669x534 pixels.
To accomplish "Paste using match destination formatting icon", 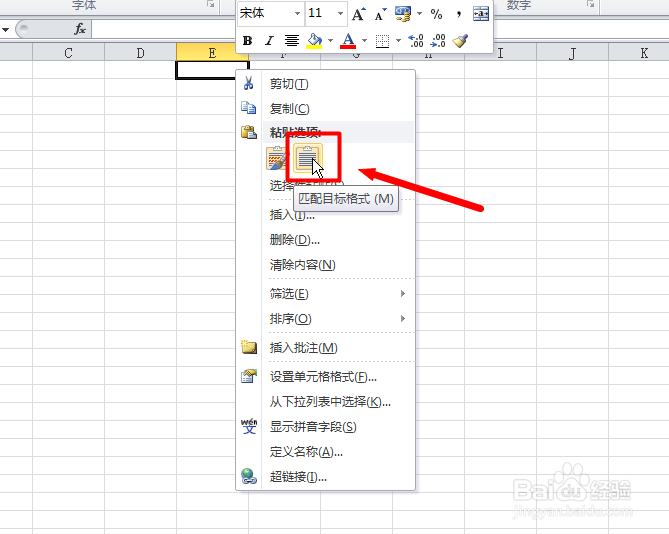I will click(308, 158).
